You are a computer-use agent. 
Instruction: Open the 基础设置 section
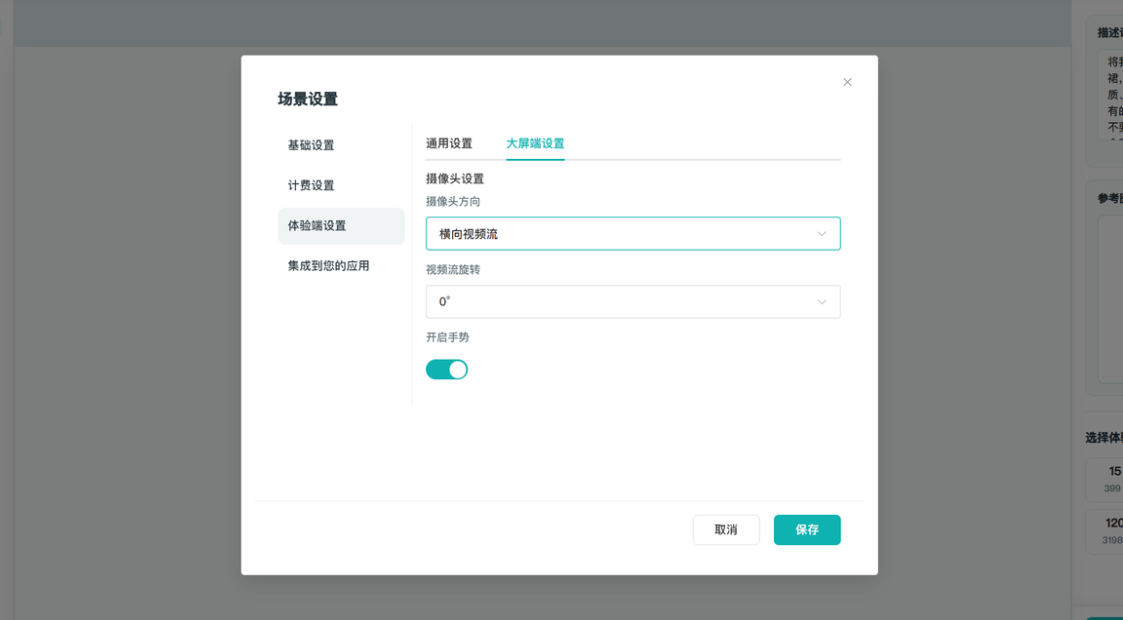point(341,145)
